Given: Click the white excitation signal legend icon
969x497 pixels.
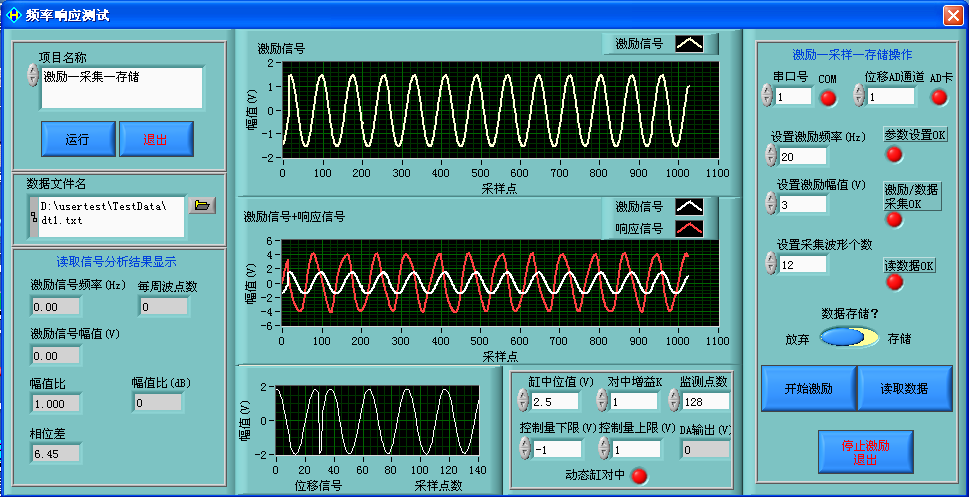Looking at the screenshot, I should click(689, 43).
